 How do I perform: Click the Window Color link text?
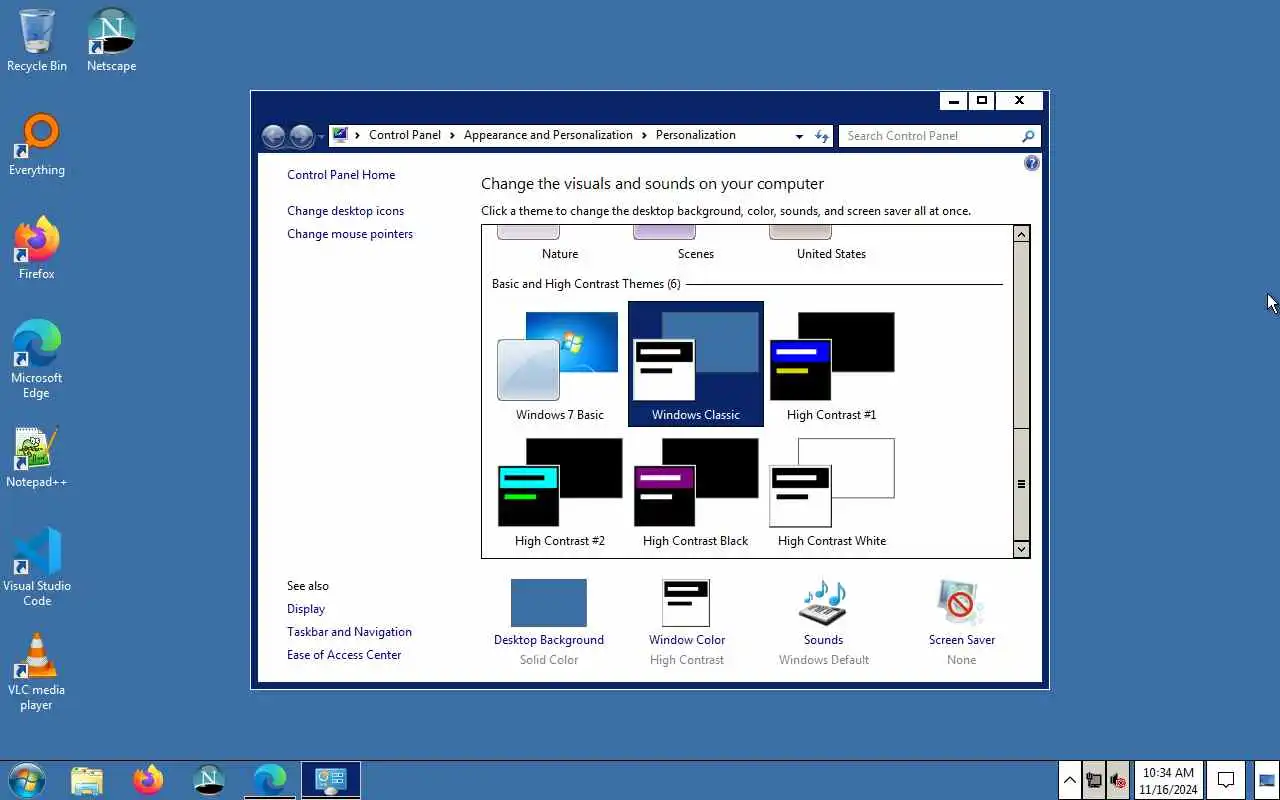tap(687, 640)
